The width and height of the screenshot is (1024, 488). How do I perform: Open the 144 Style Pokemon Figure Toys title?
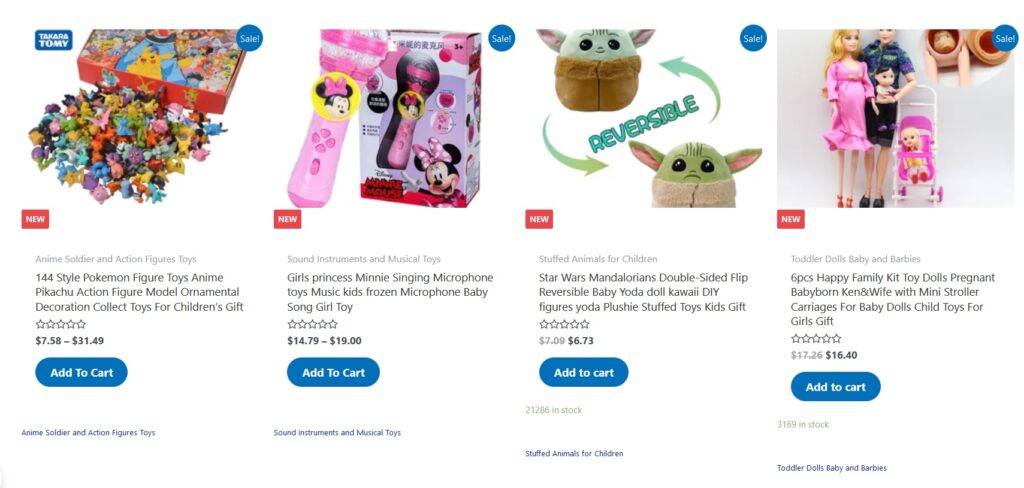pos(139,292)
